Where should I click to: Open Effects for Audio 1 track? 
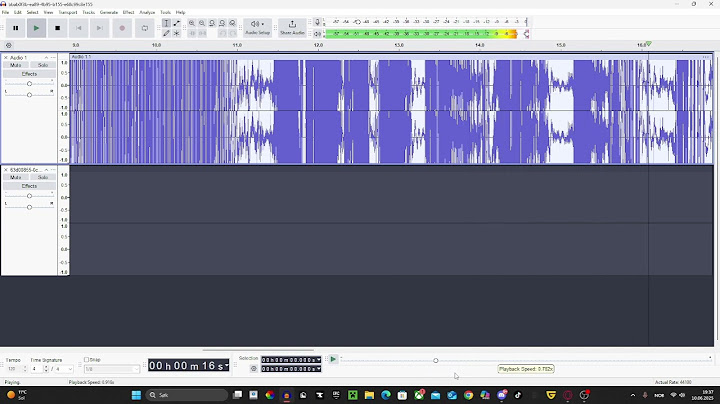point(29,74)
